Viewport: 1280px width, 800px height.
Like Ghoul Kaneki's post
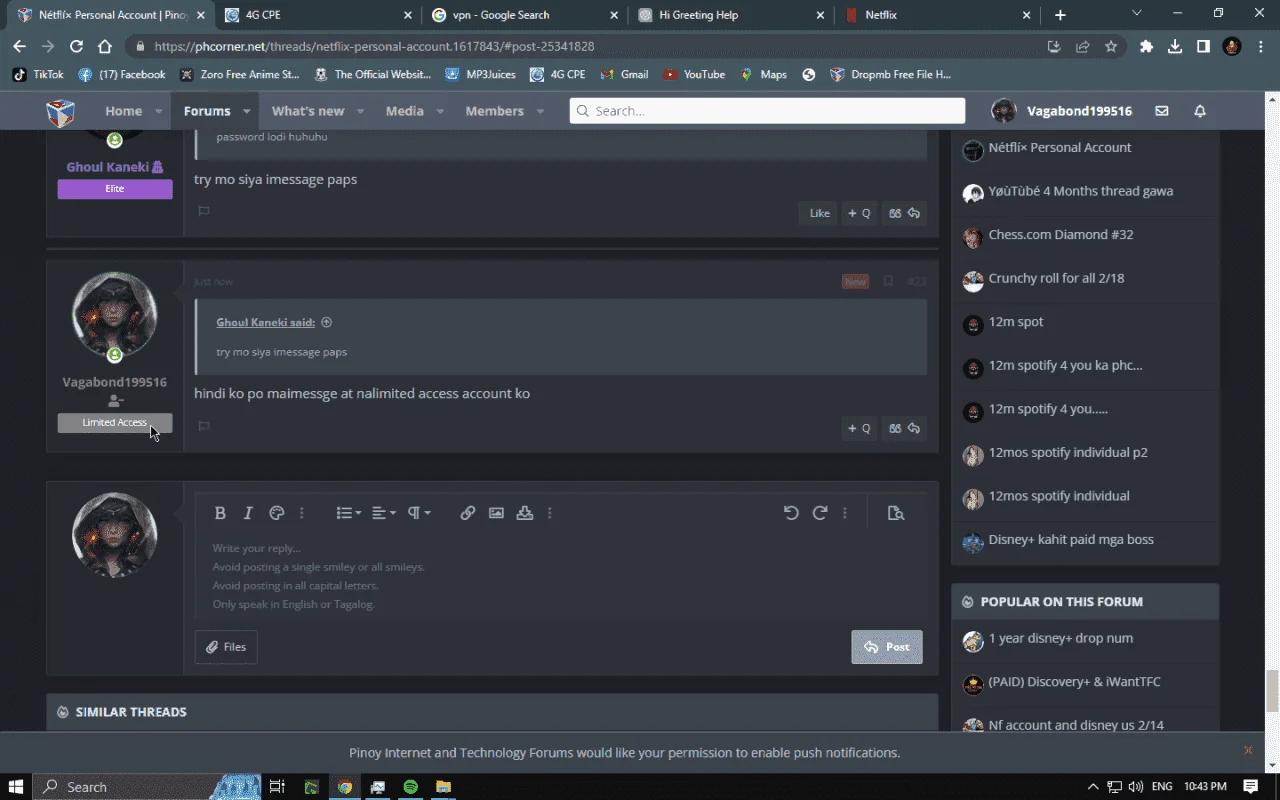[820, 213]
